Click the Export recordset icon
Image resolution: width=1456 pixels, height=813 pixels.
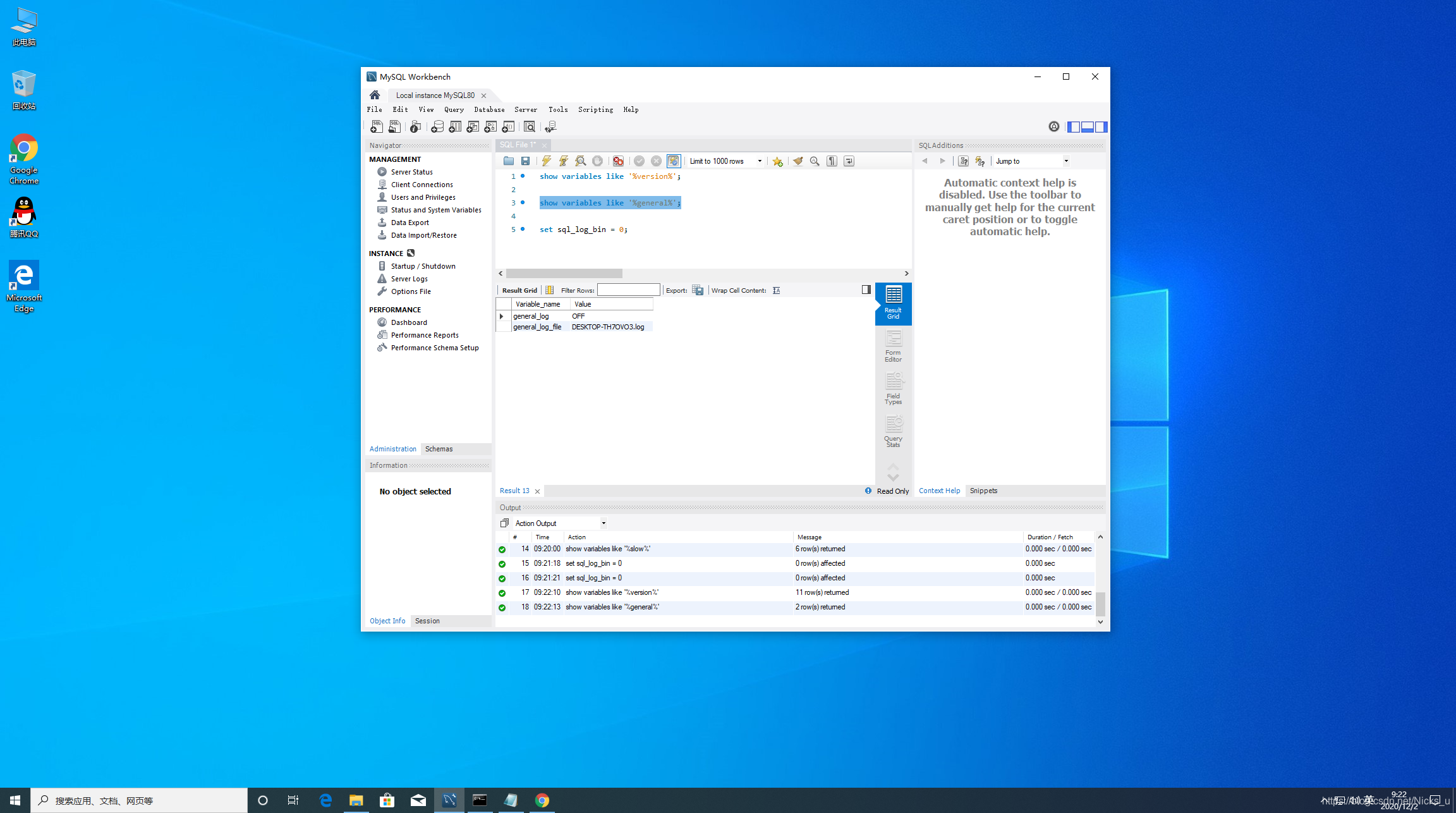tap(698, 290)
